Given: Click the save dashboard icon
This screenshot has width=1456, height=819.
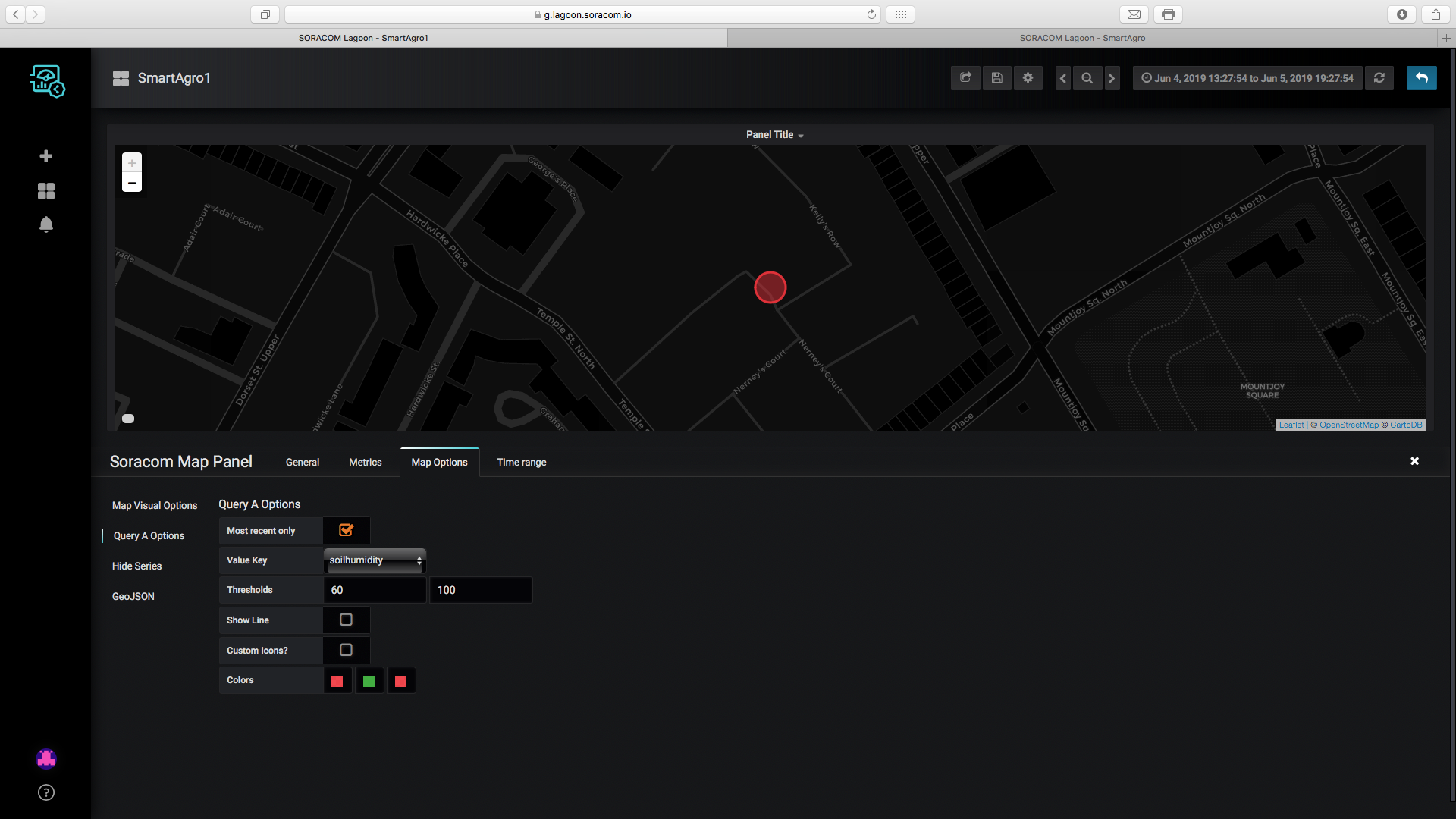Looking at the screenshot, I should 996,78.
